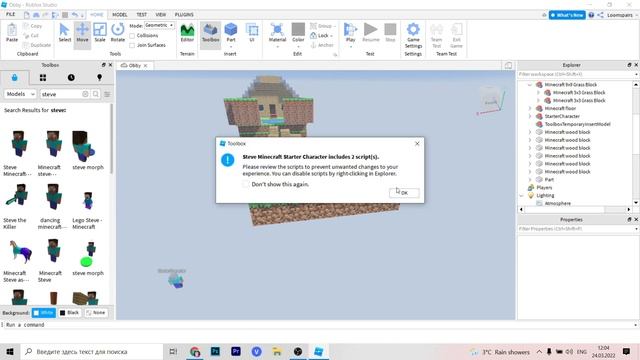This screenshot has height=360, width=640.
Task: Check Don't show this again
Action: tap(246, 184)
